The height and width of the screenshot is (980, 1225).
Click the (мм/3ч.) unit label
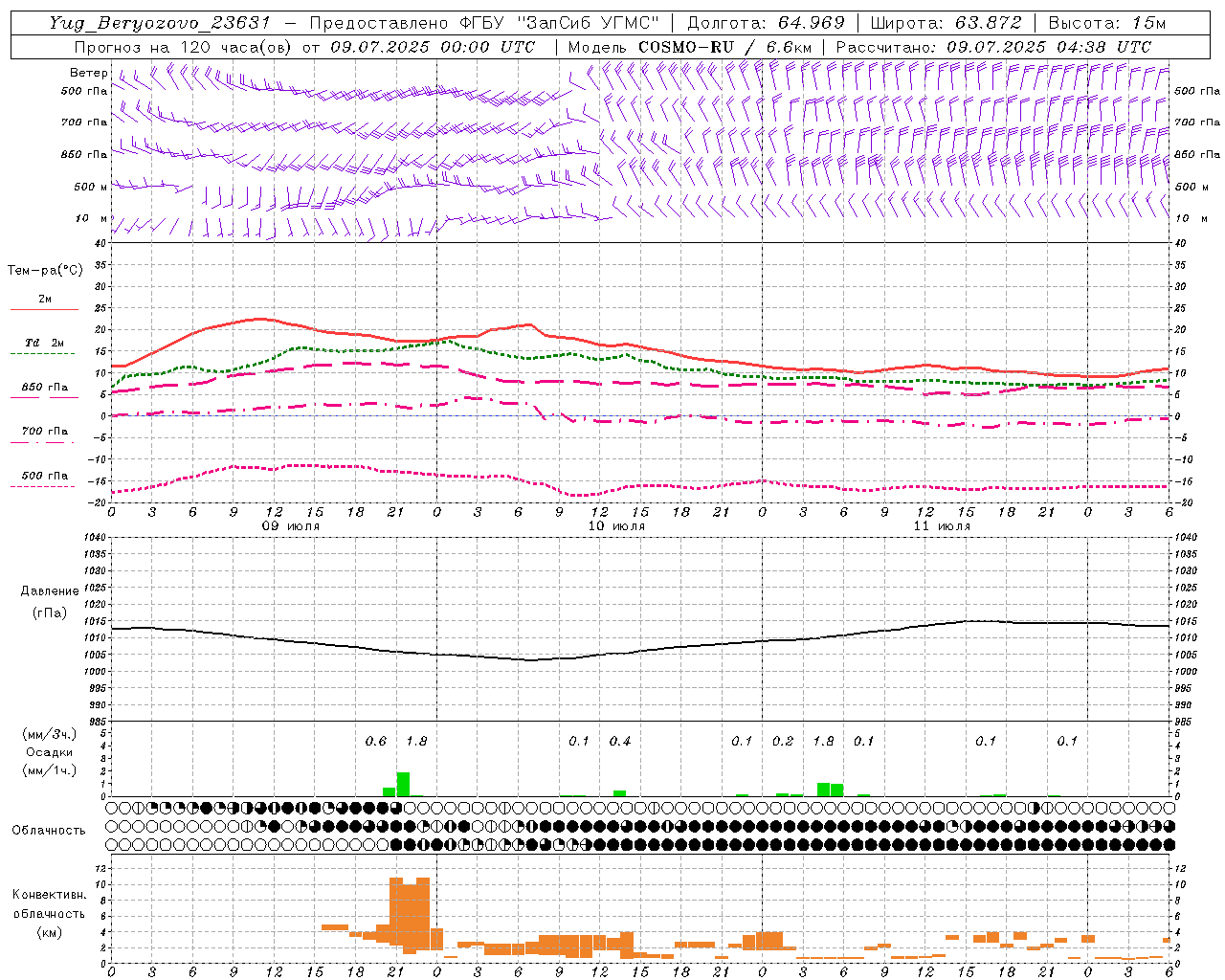click(x=50, y=734)
